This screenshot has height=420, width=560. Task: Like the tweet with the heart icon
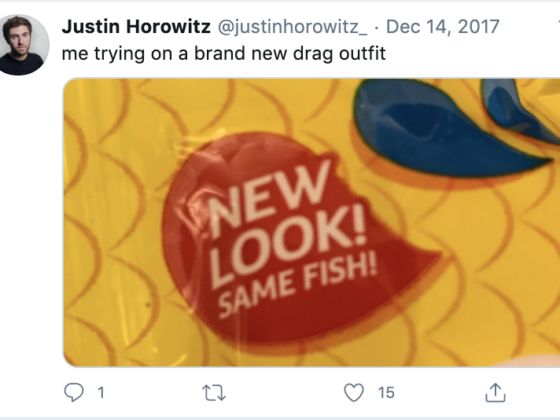point(354,392)
